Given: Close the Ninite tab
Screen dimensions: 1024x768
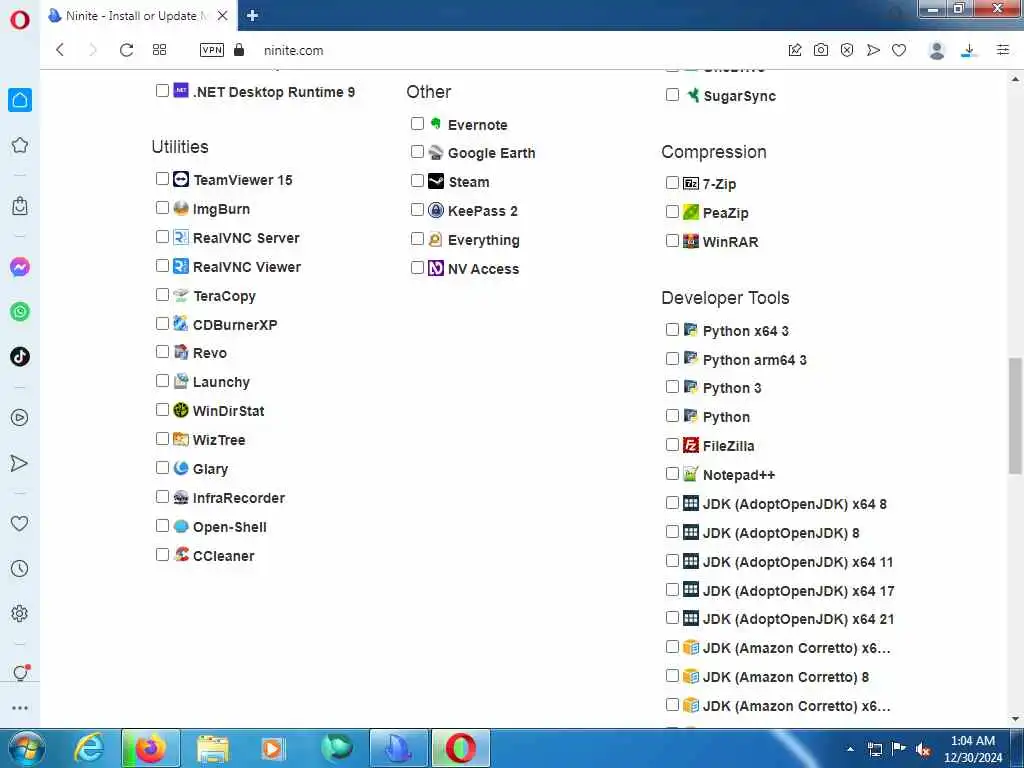Looking at the screenshot, I should tap(223, 16).
